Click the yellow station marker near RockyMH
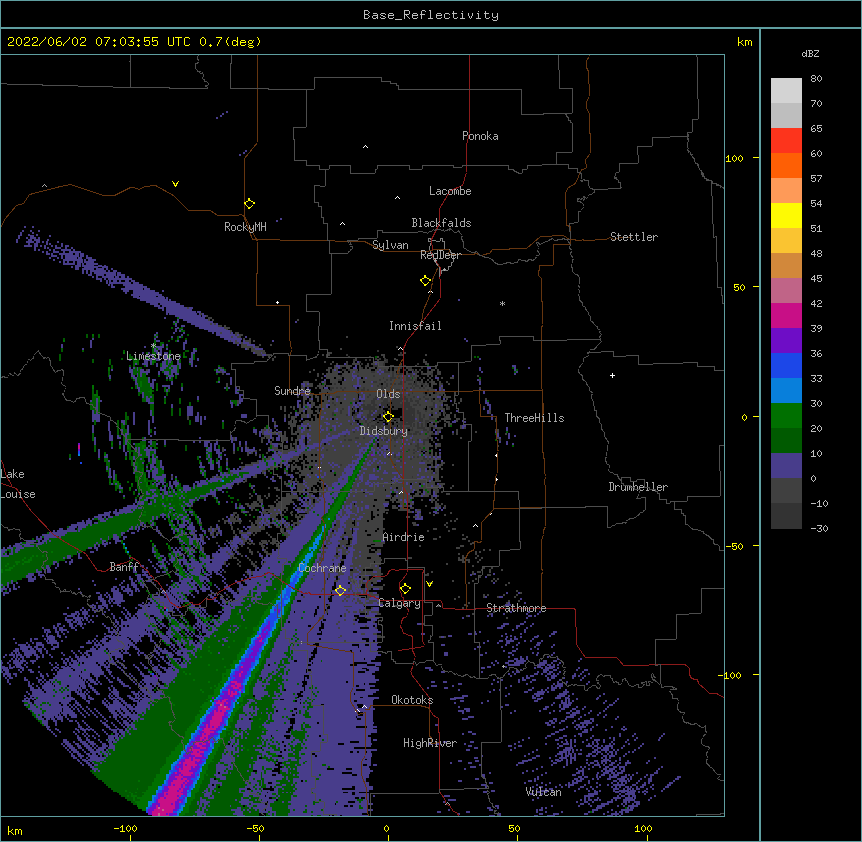 tap(249, 204)
